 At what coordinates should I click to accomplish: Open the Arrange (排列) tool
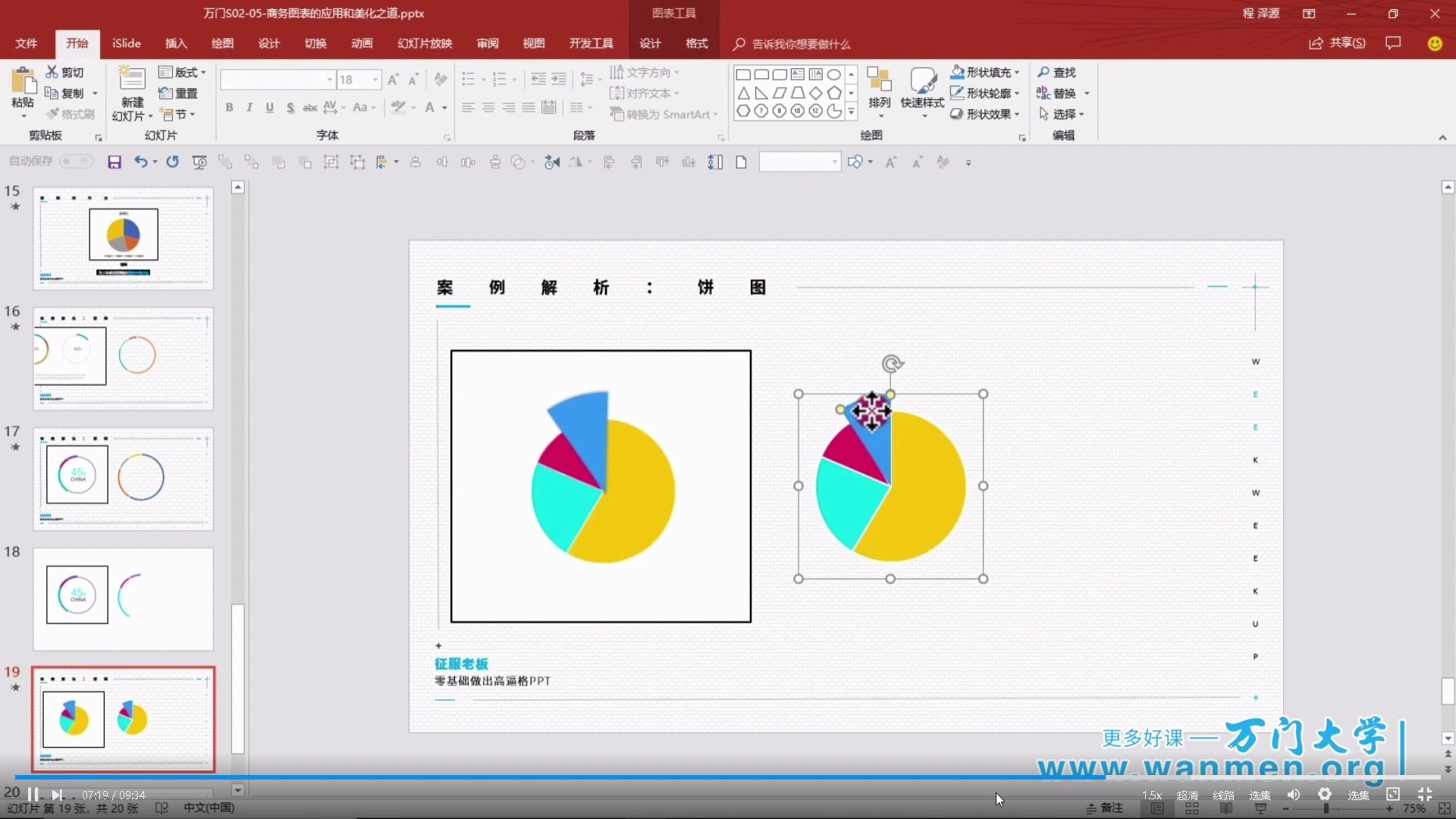(879, 91)
